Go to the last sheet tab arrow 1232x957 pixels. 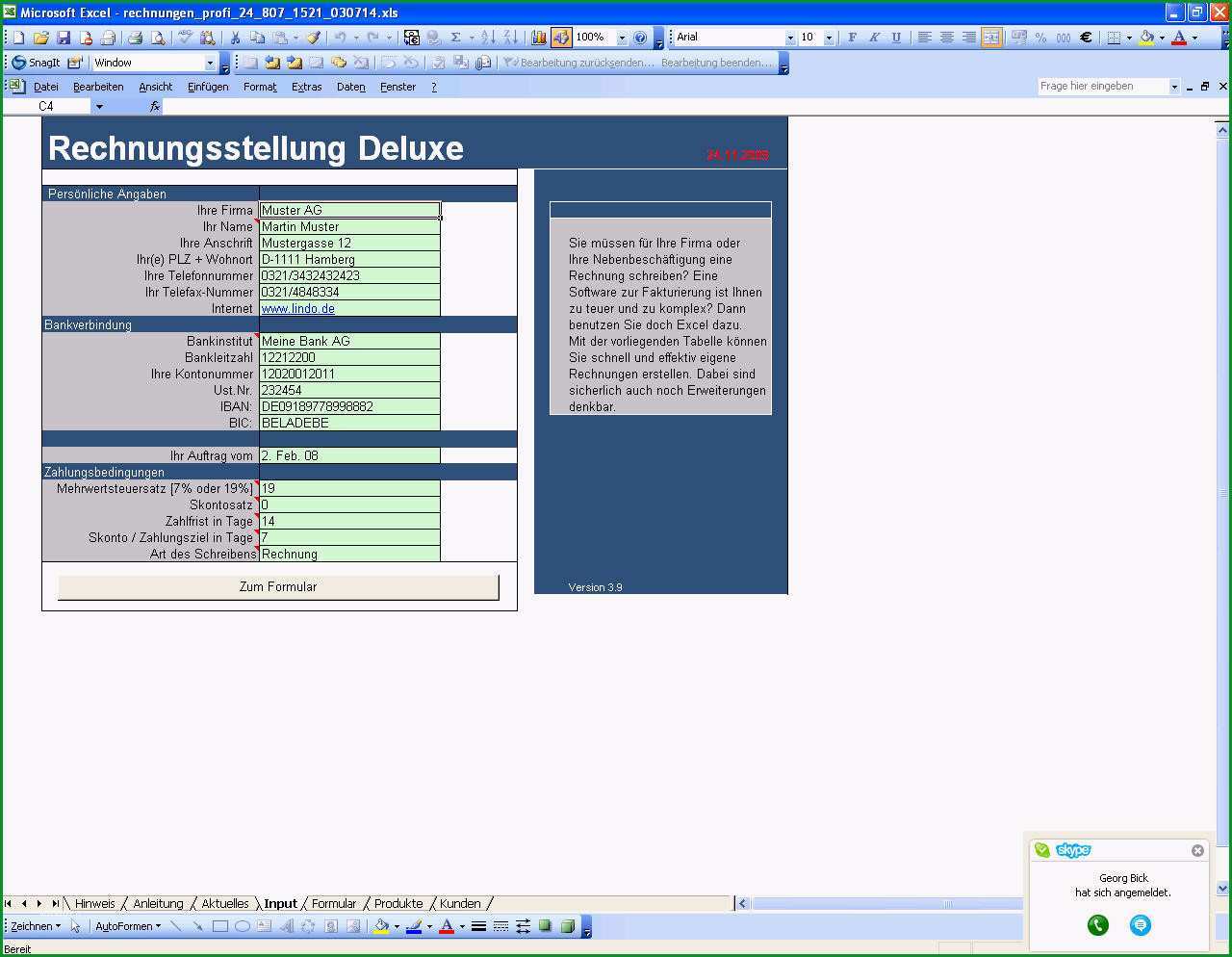point(55,903)
